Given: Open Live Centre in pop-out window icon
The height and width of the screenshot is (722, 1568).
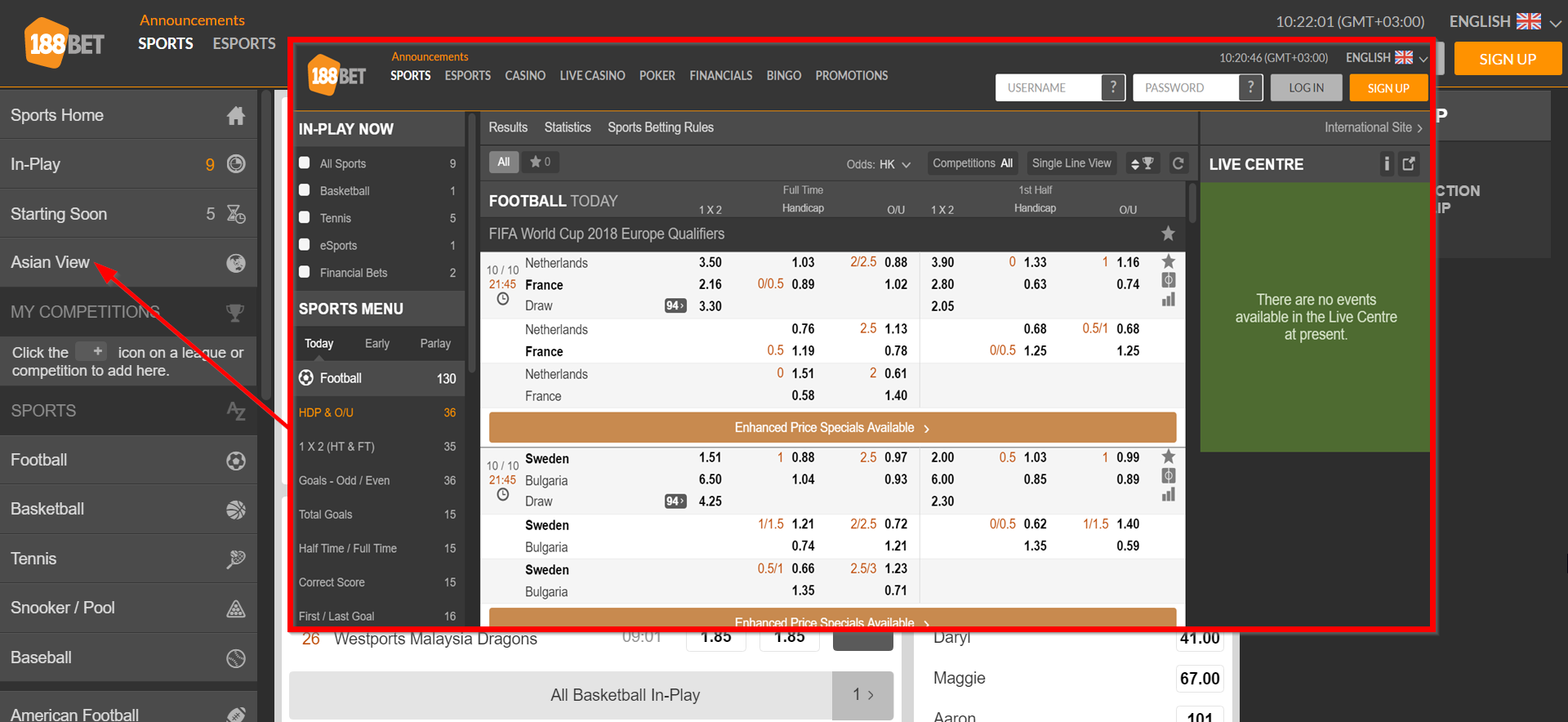Looking at the screenshot, I should tap(1409, 164).
